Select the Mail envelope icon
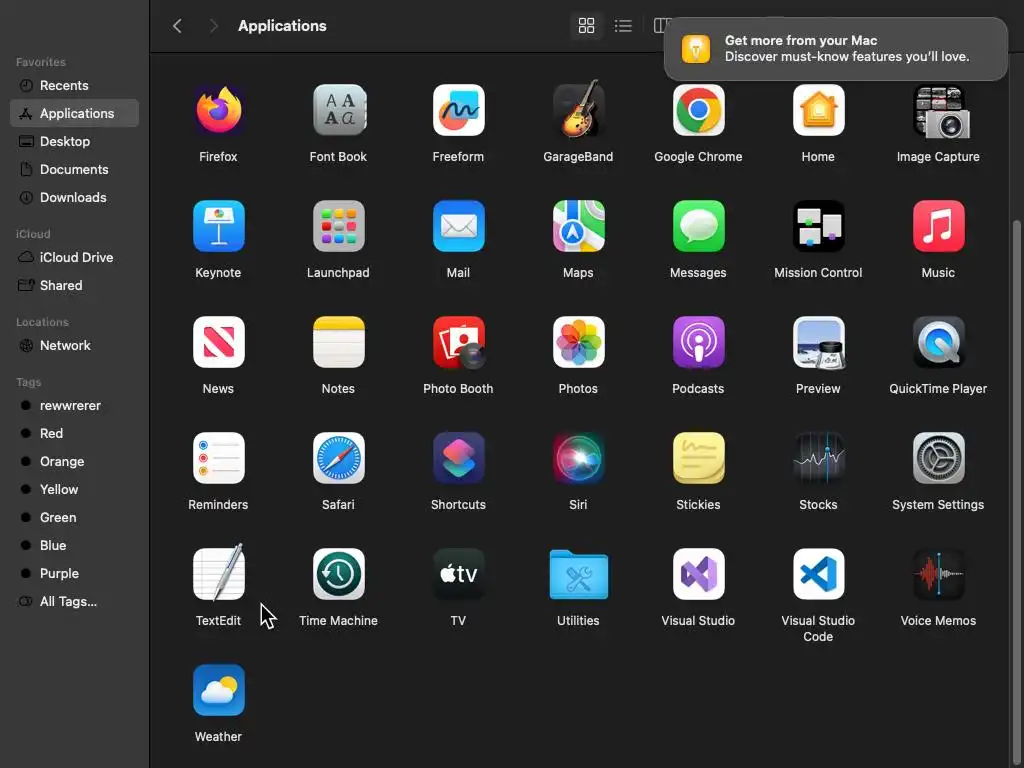The width and height of the screenshot is (1024, 768). pos(458,226)
